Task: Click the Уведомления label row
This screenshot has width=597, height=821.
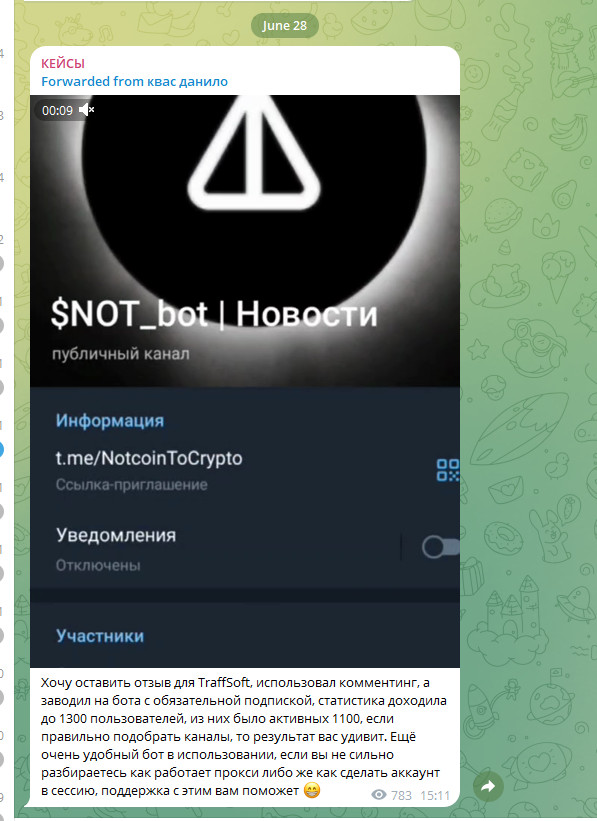Action: (x=116, y=535)
